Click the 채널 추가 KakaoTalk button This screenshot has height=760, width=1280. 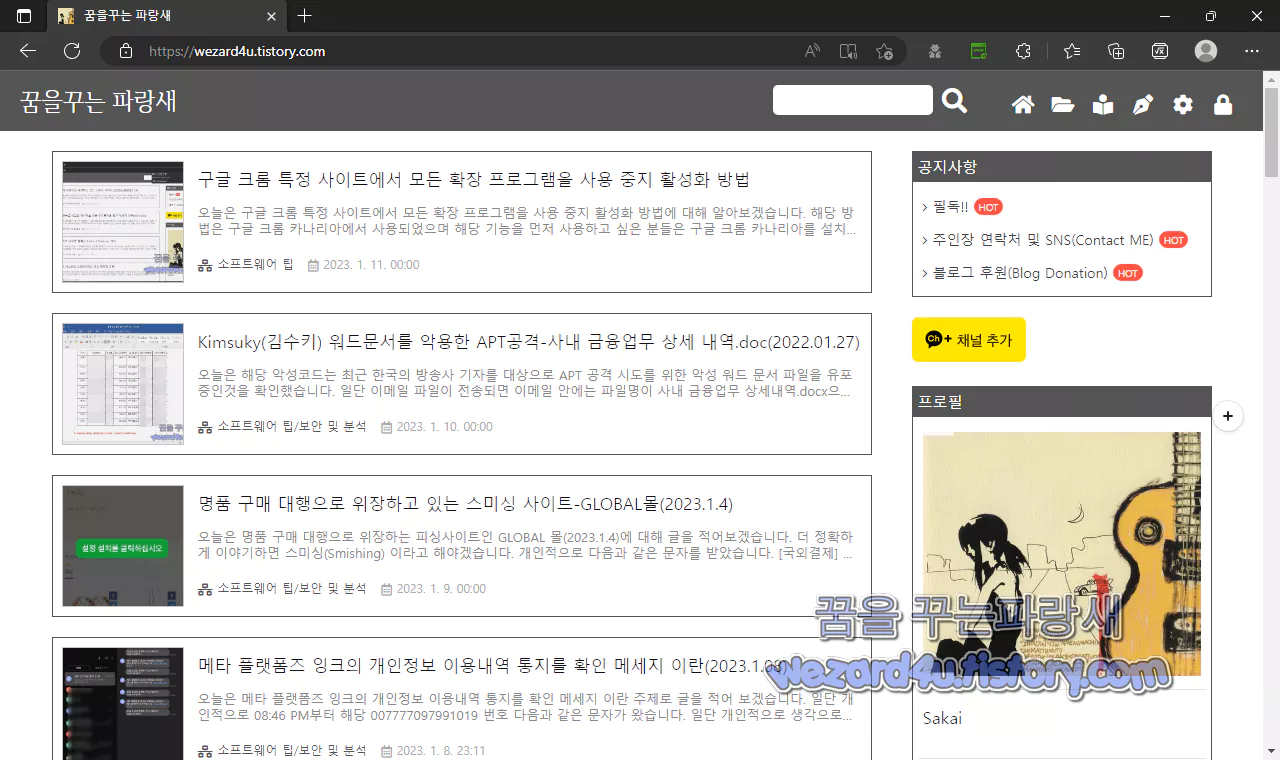[x=968, y=340]
